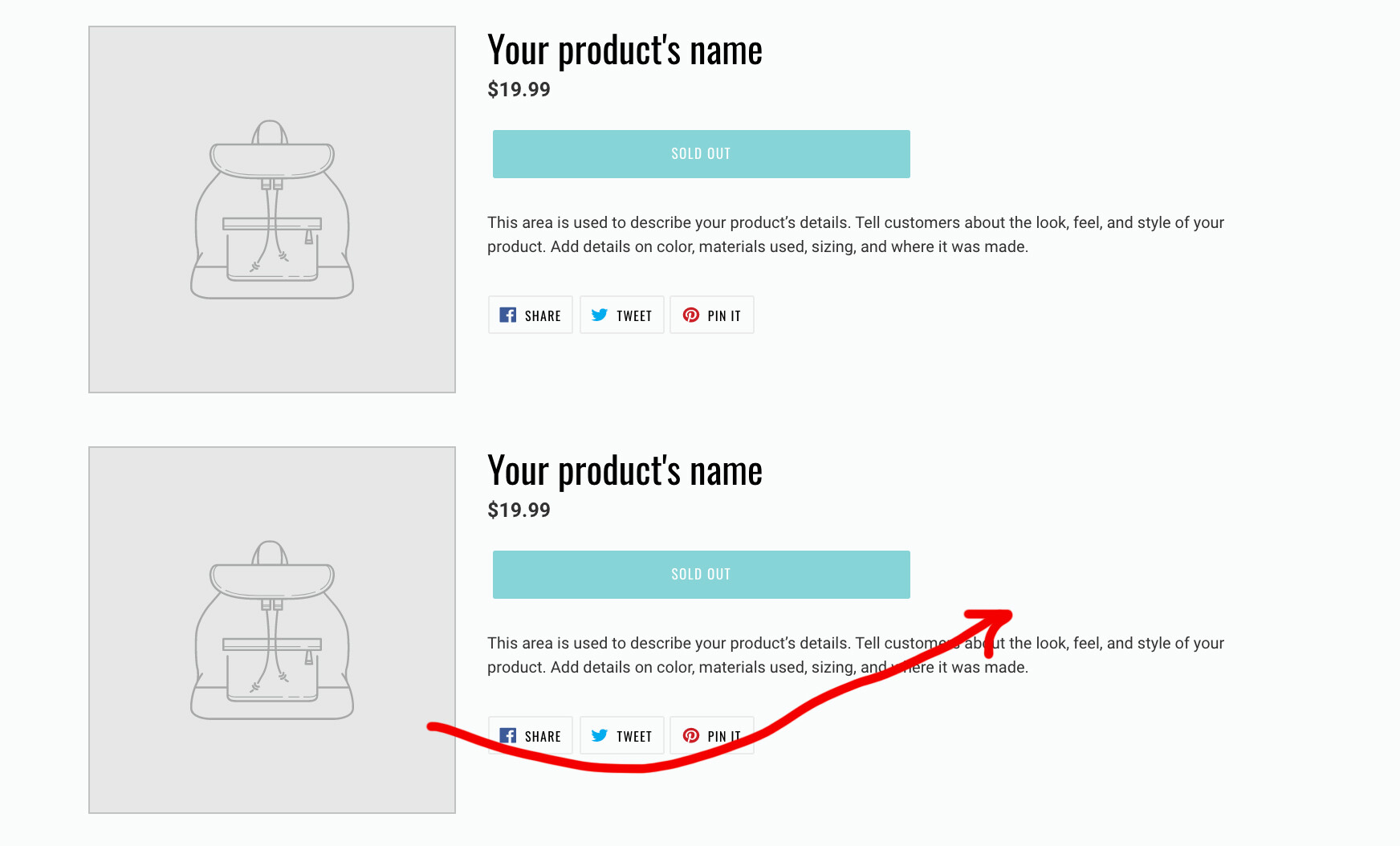Click the Pinterest icon under the first product
1400x846 pixels.
click(x=691, y=315)
